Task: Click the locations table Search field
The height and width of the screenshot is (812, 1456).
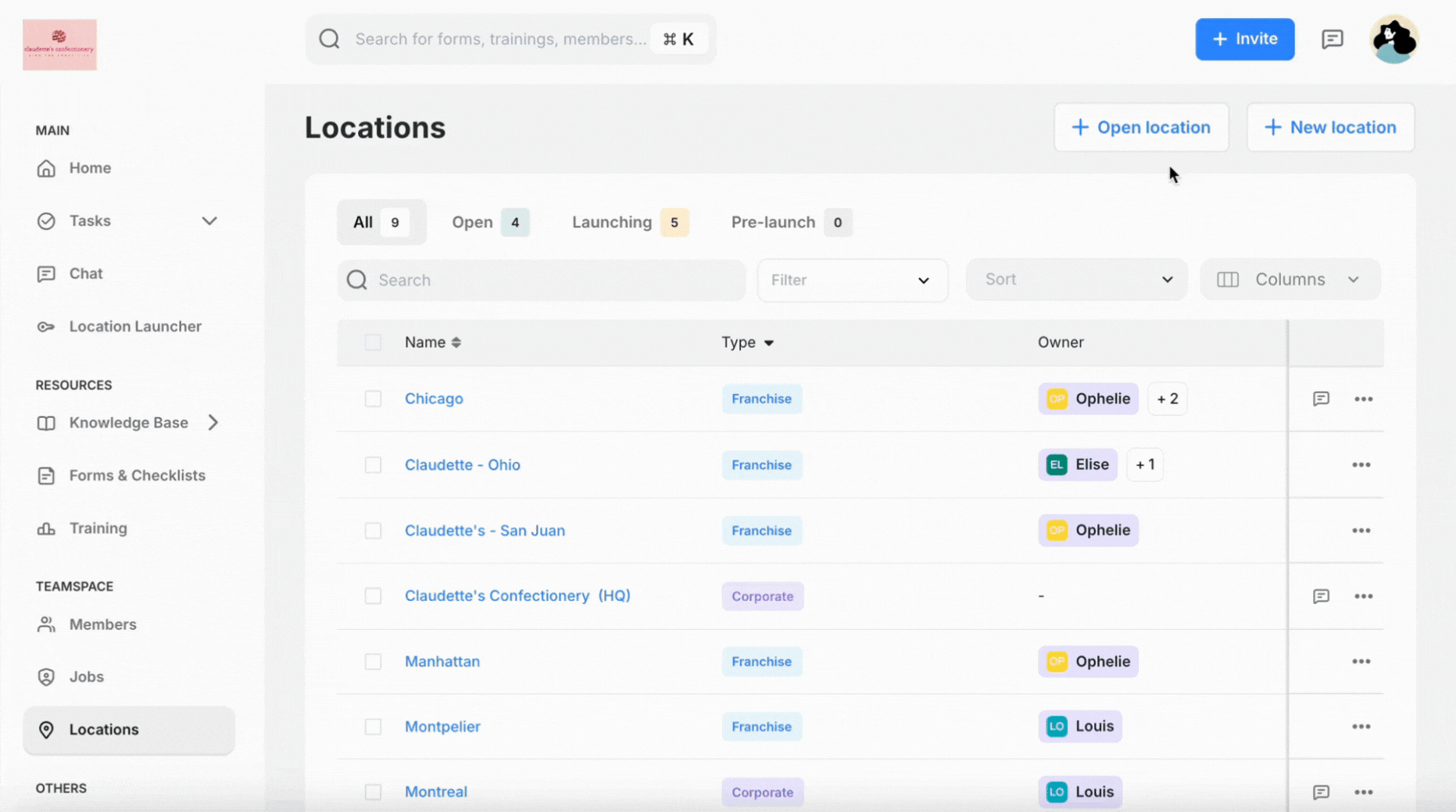Action: point(542,281)
